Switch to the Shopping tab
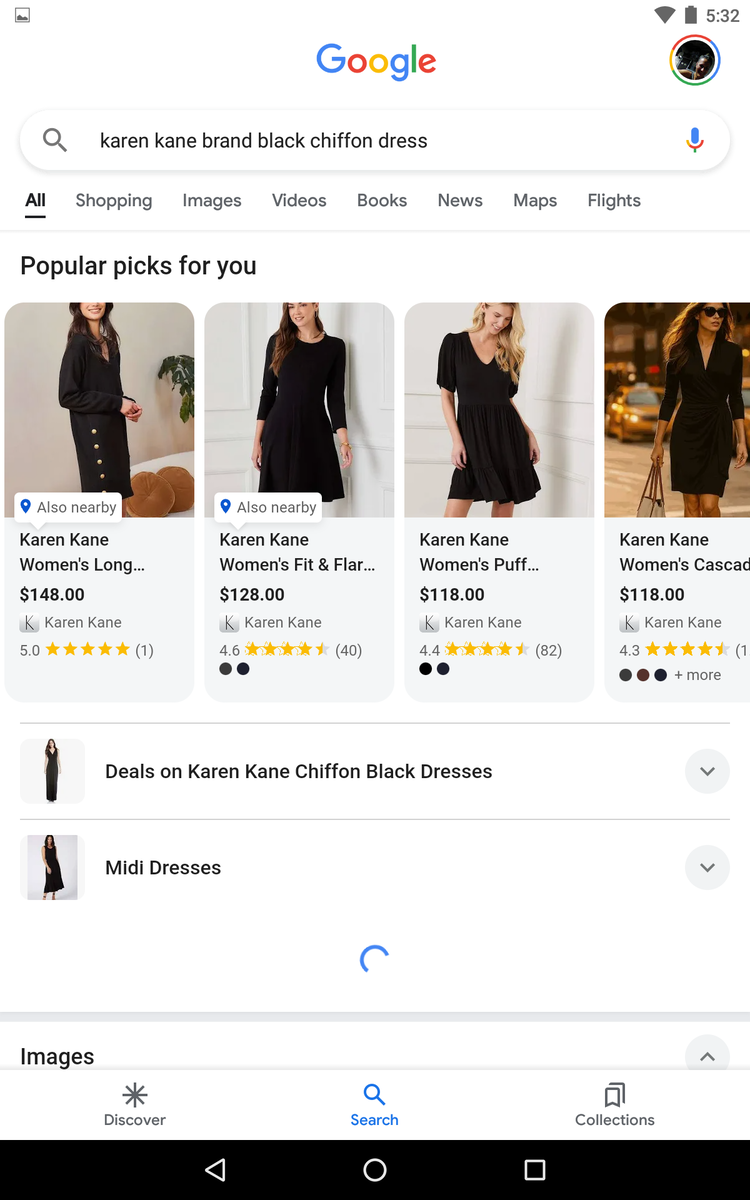750x1200 pixels. click(114, 200)
